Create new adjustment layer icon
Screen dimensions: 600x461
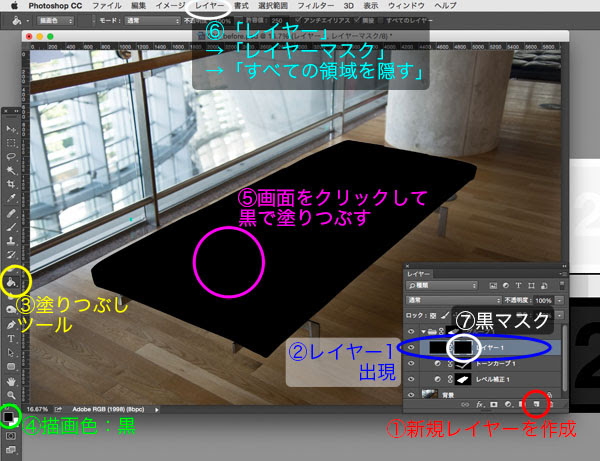tap(508, 404)
